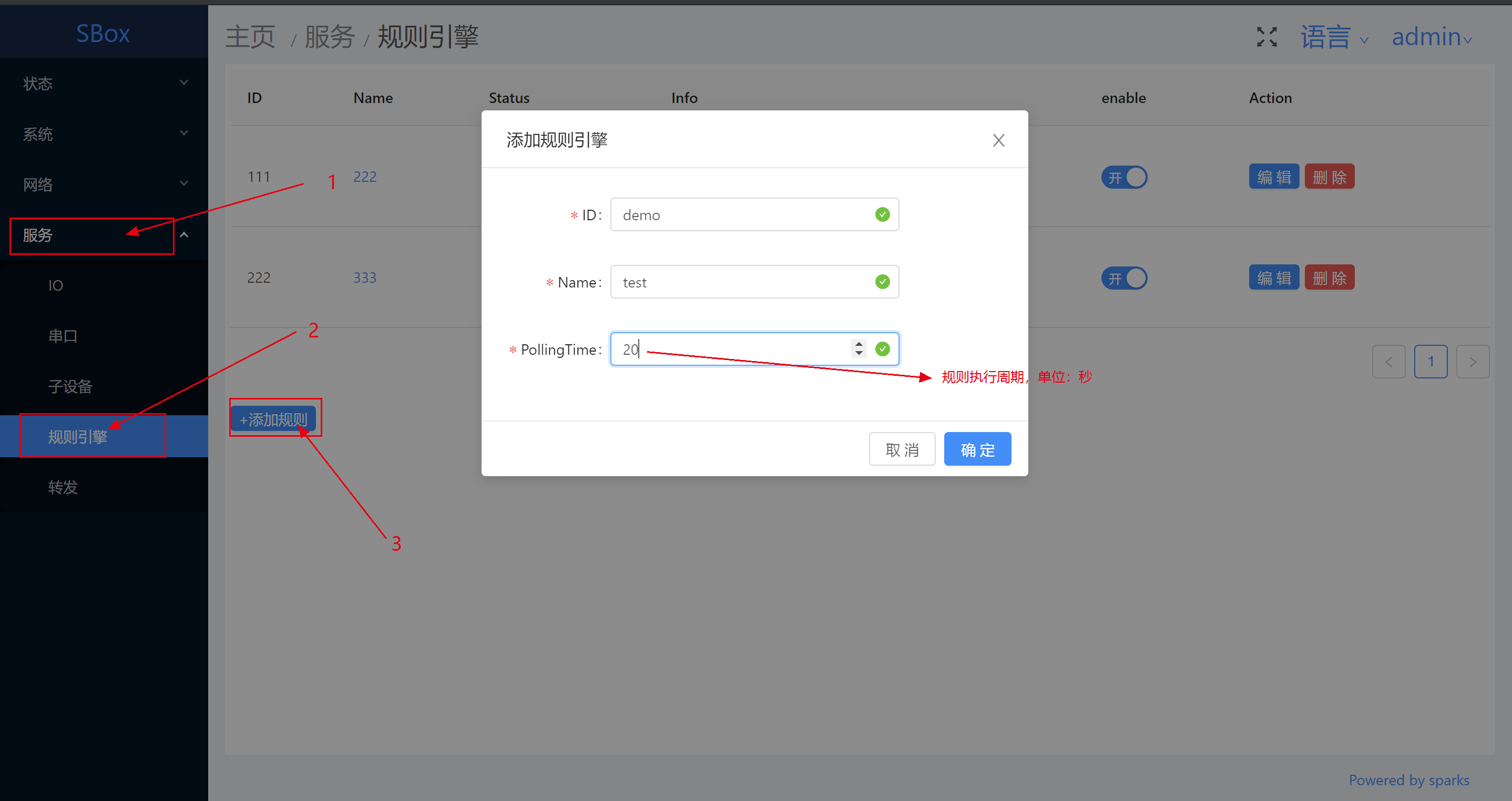1512x801 pixels.
Task: Click next page arrow in pagination
Action: 1472,362
